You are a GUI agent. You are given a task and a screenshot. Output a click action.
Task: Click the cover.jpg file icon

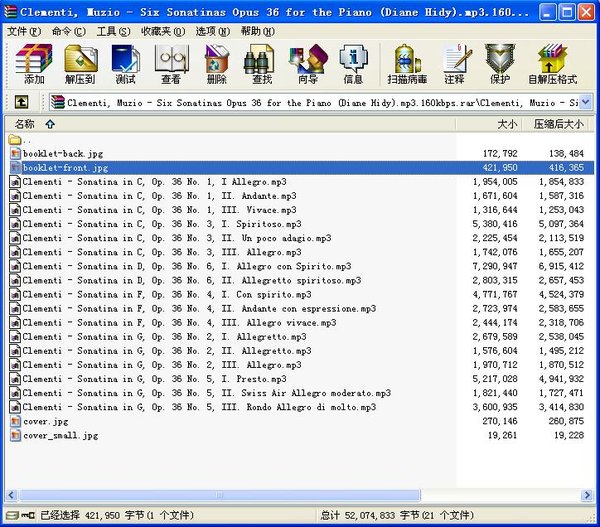click(15, 421)
